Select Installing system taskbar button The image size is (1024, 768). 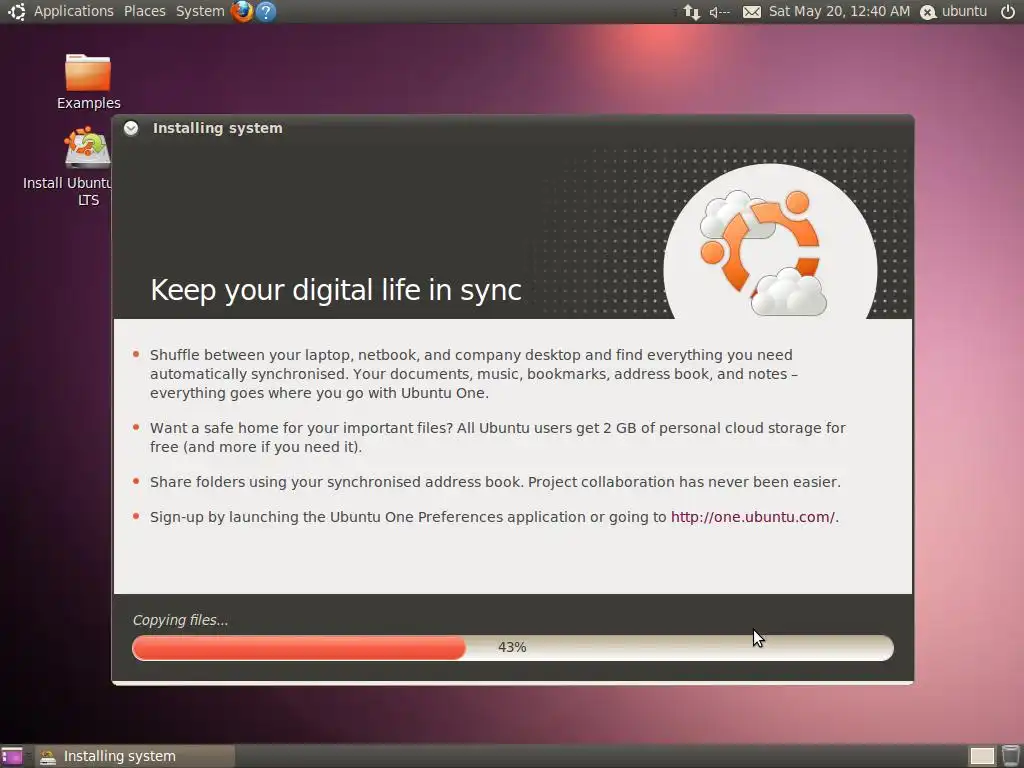[135, 756]
